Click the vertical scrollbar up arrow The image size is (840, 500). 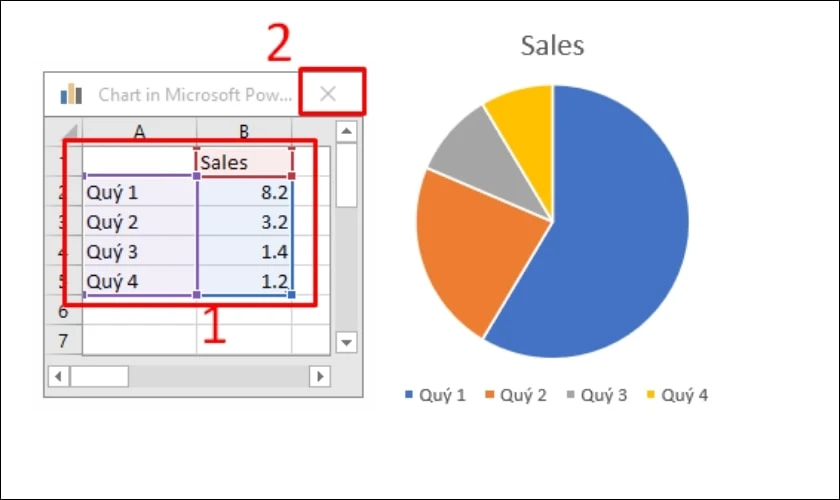[x=347, y=131]
